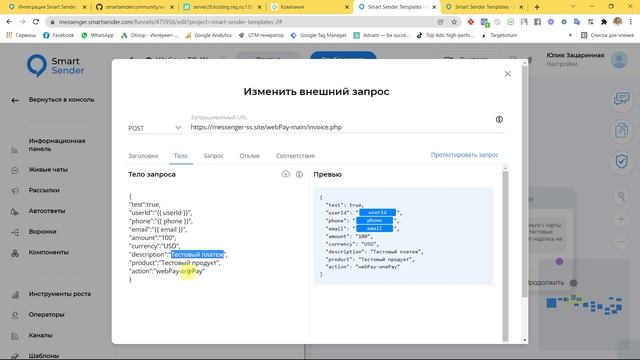This screenshot has width=640, height=360.
Task: Open the browser three-dot menu
Action: click(x=631, y=22)
